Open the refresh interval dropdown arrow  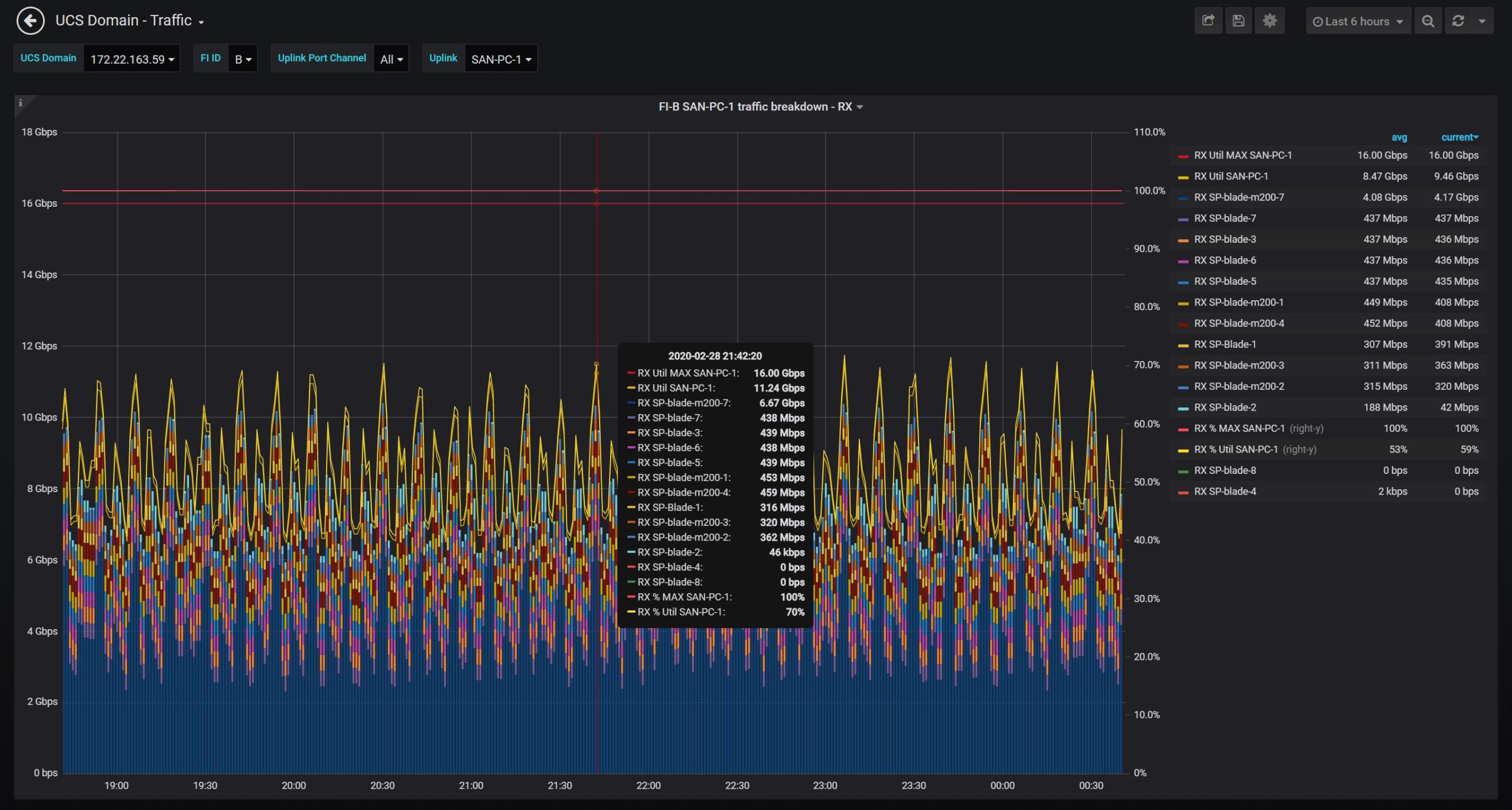(1482, 21)
